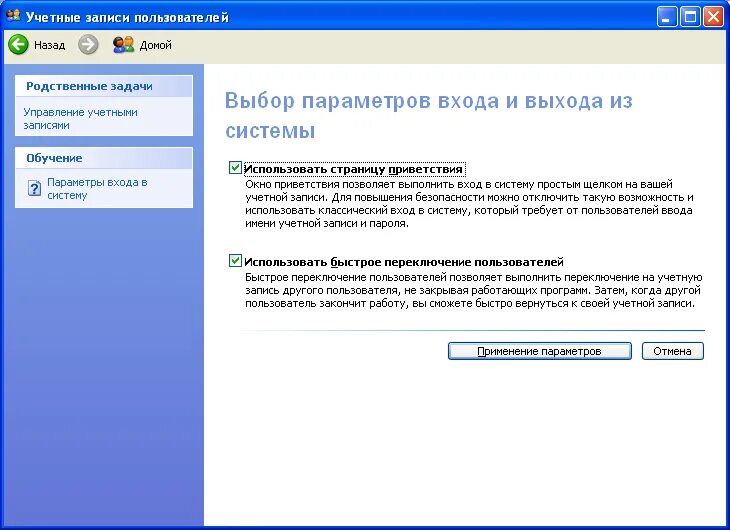
Task: Click the green Back arrow icon
Action: pos(18,45)
